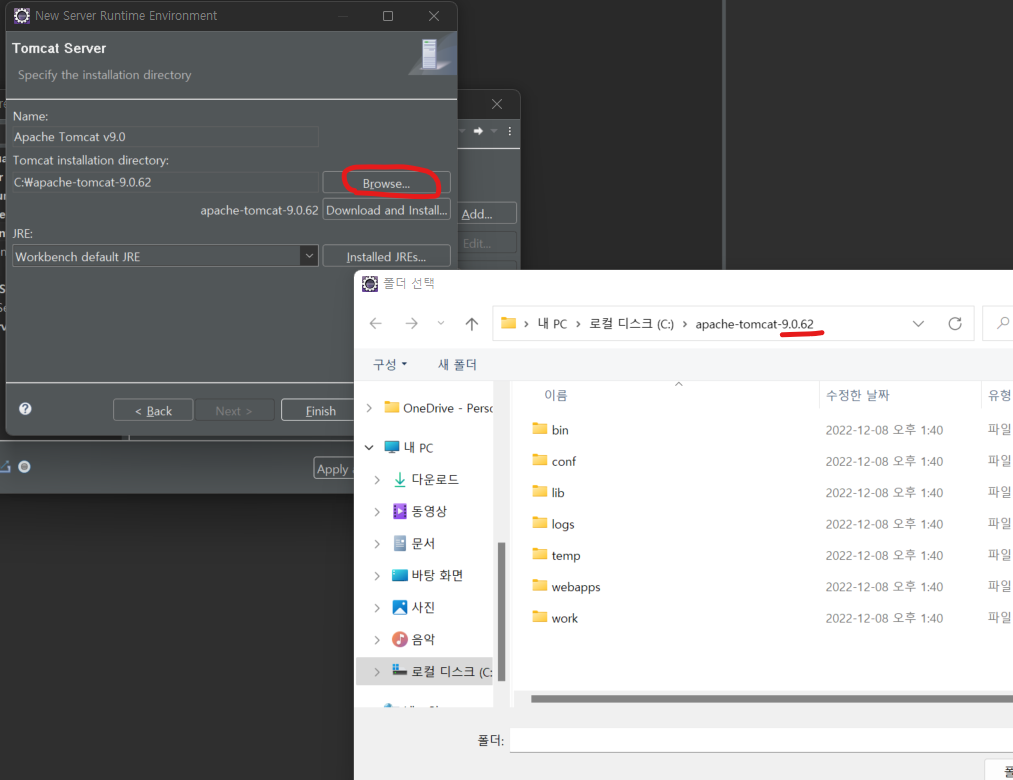
Task: Select the bin folder
Action: pyautogui.click(x=550, y=430)
